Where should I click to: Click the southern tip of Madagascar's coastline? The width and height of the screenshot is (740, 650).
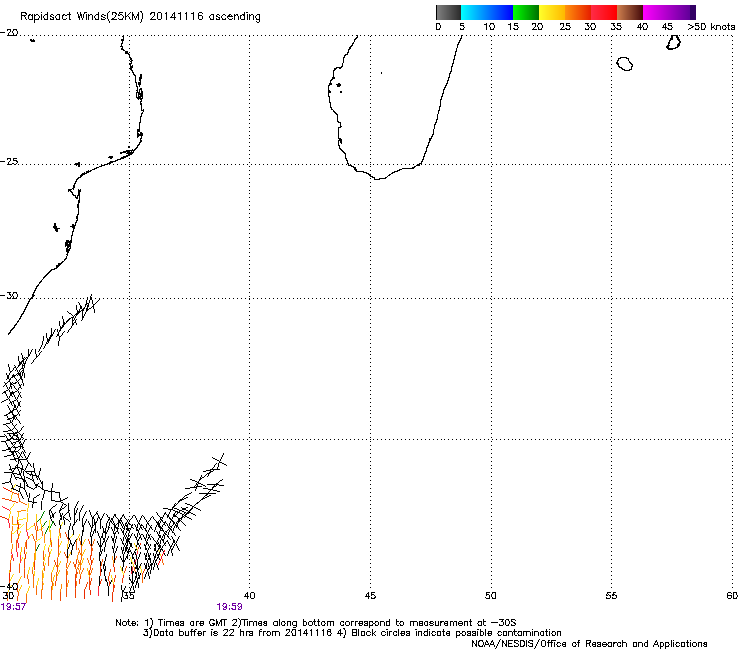tap(378, 179)
